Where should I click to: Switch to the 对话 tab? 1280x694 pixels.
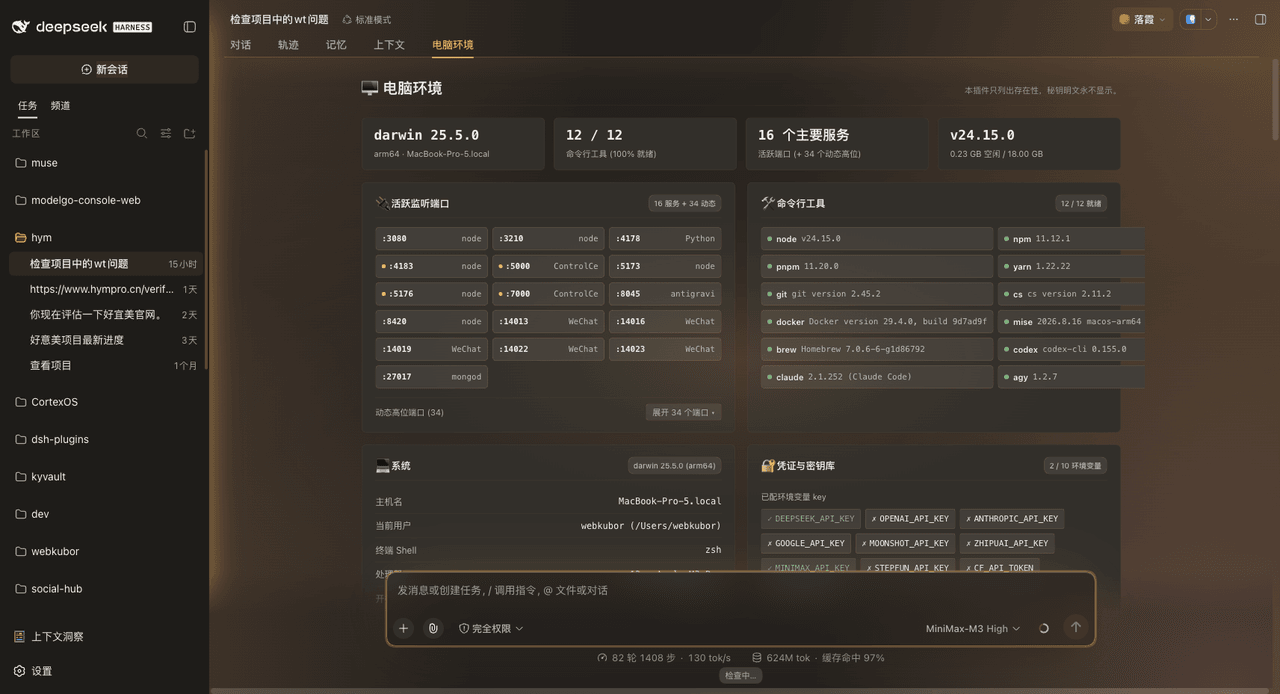point(240,45)
